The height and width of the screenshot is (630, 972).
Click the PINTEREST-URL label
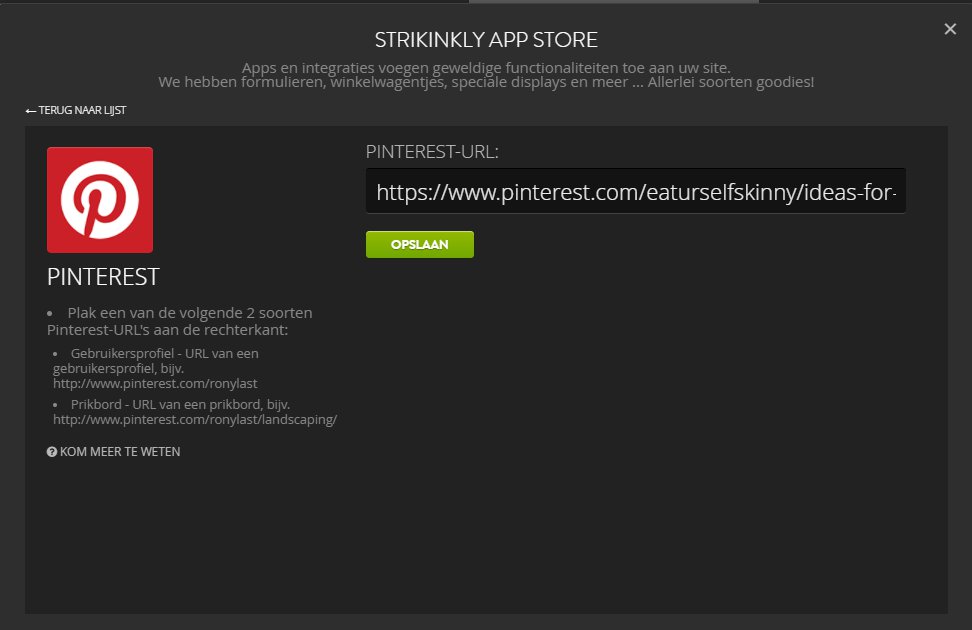click(432, 151)
